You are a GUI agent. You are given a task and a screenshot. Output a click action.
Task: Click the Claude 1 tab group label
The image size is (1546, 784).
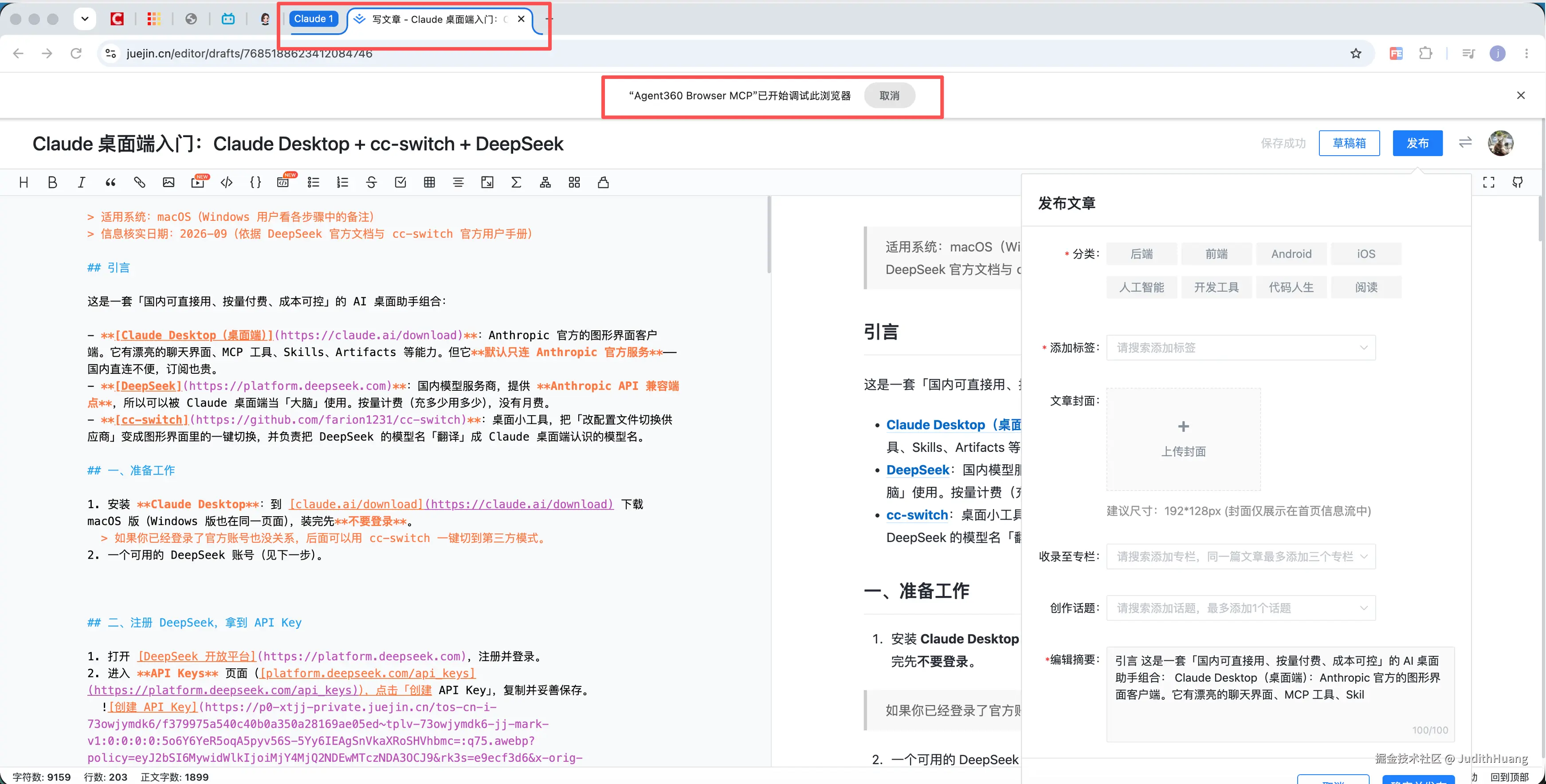point(313,19)
